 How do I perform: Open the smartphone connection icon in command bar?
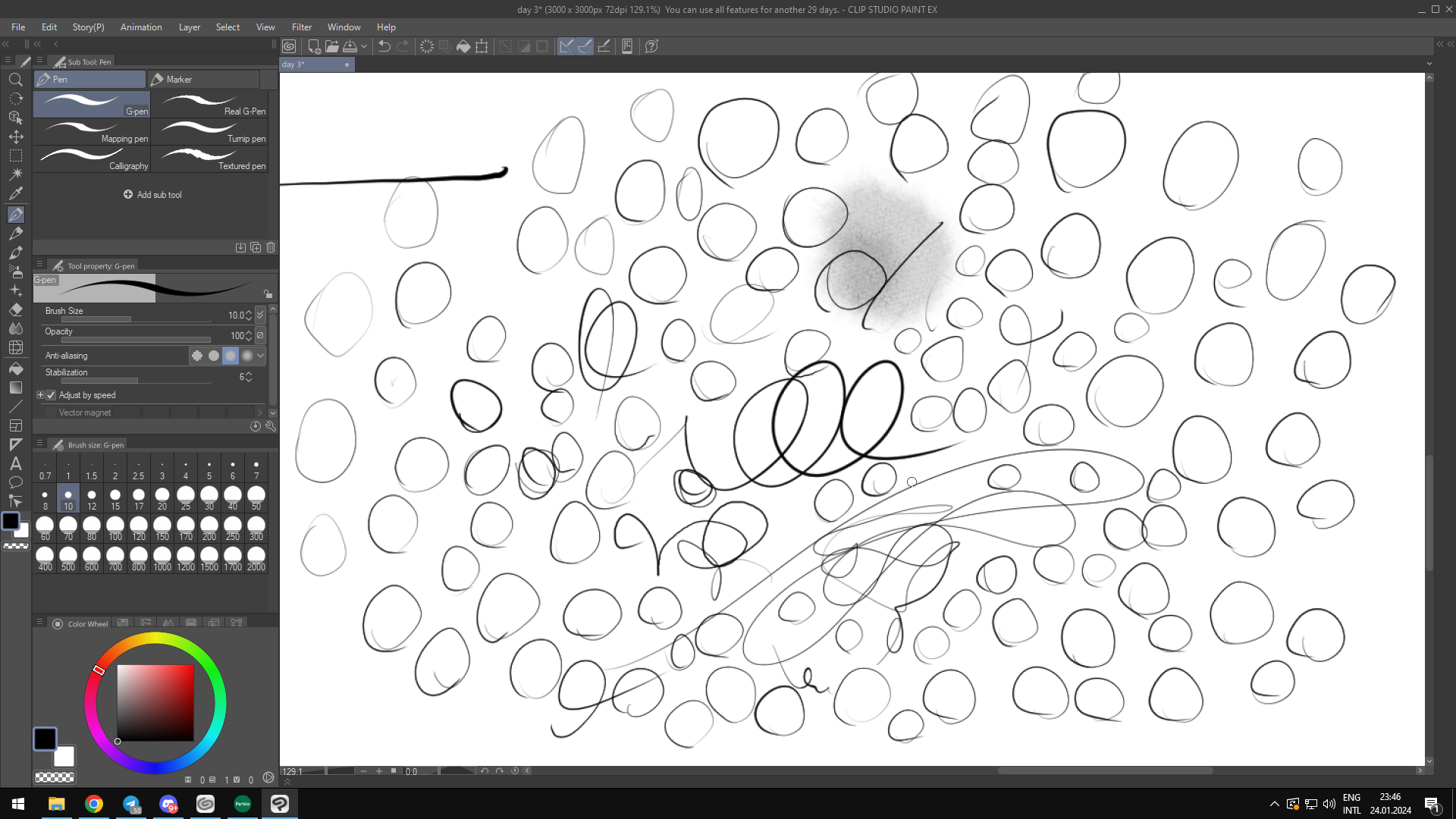tap(627, 46)
